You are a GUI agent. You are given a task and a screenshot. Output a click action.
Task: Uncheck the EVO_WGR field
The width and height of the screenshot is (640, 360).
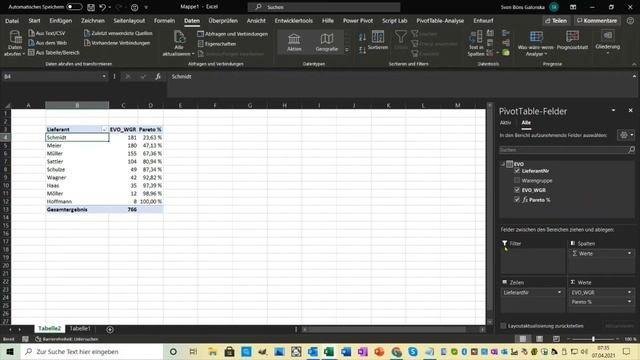pyautogui.click(x=517, y=190)
